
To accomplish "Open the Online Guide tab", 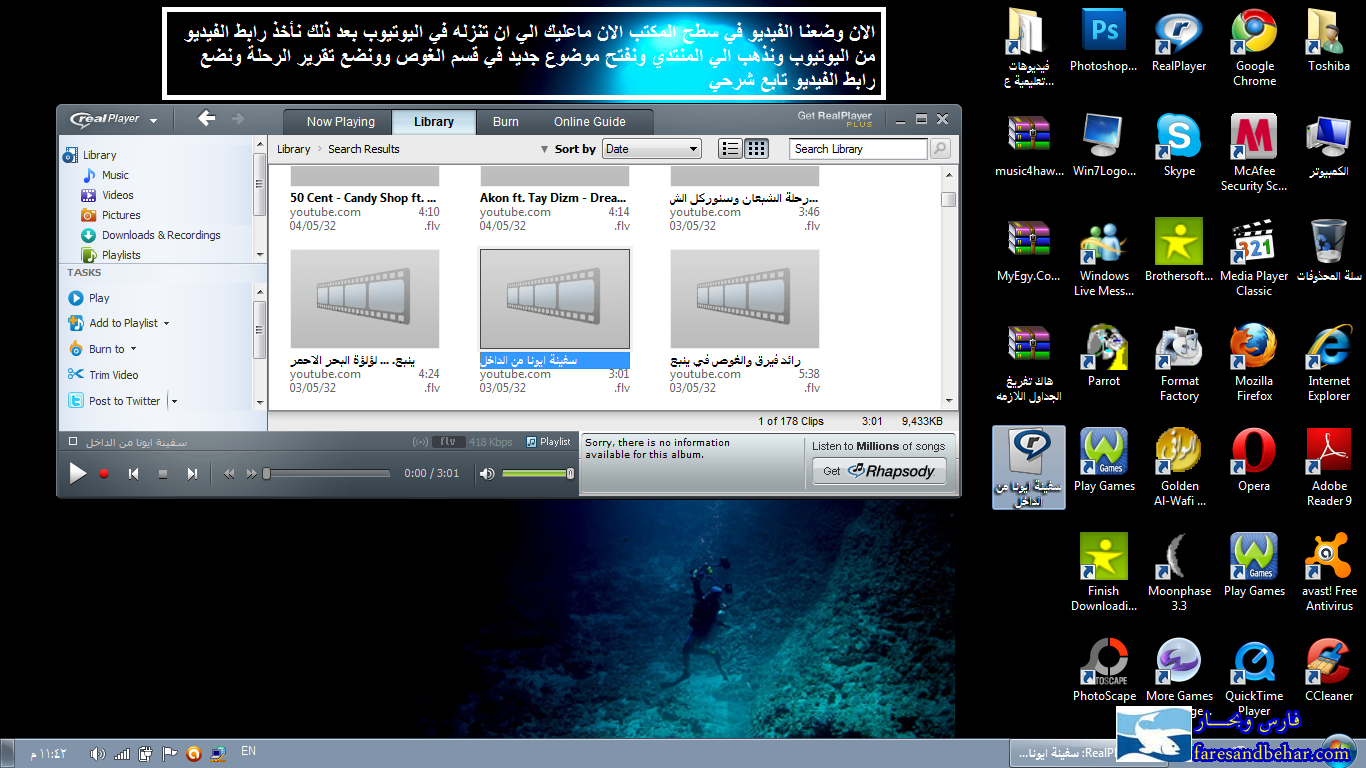I will [589, 122].
